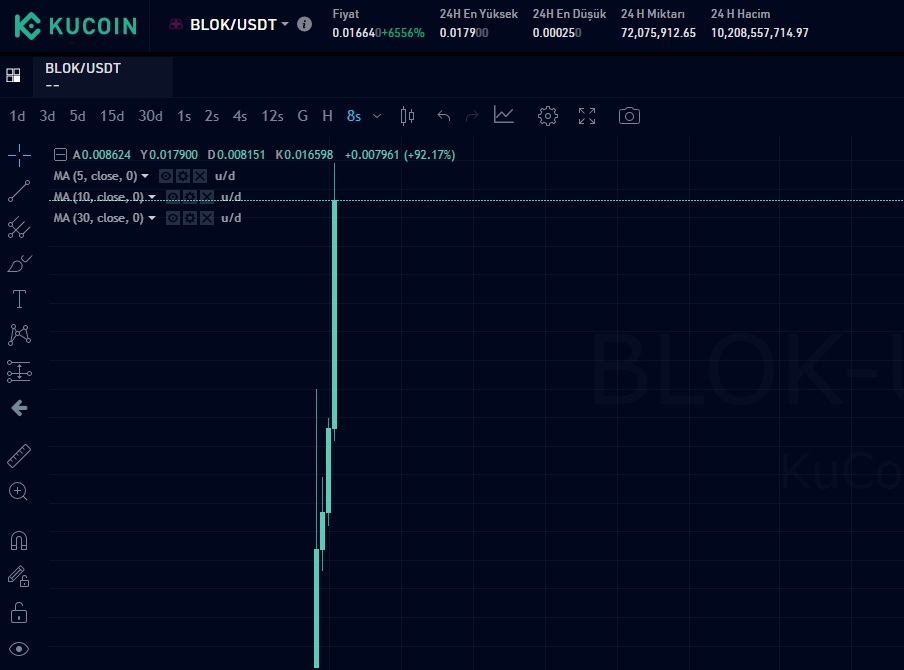Image resolution: width=904 pixels, height=670 pixels.
Task: Select the 4s interval
Action: coord(240,116)
